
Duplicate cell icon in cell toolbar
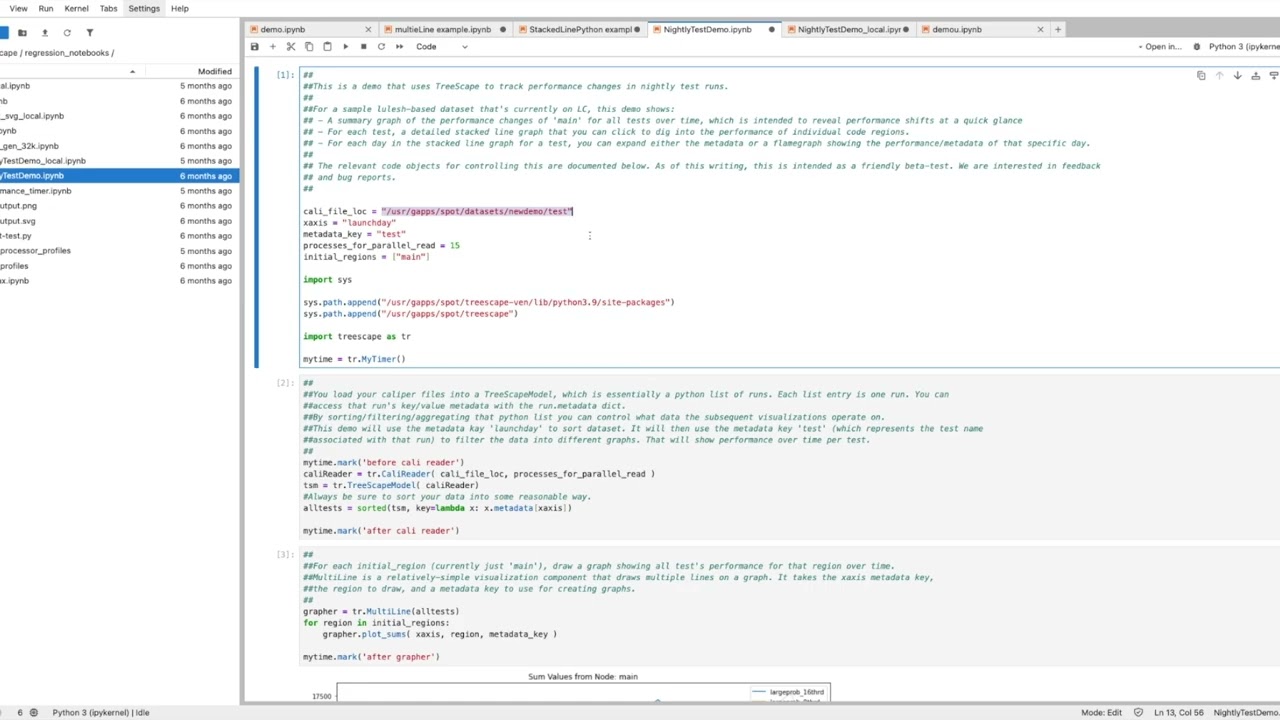1201,76
